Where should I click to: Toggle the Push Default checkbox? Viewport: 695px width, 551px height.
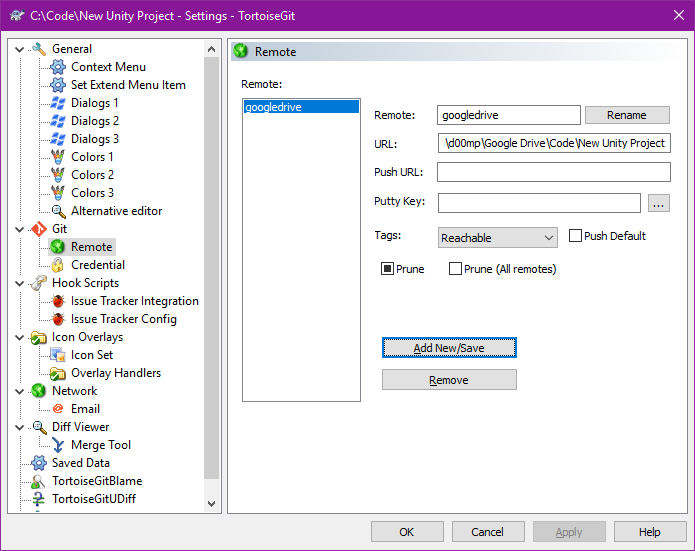pos(575,236)
